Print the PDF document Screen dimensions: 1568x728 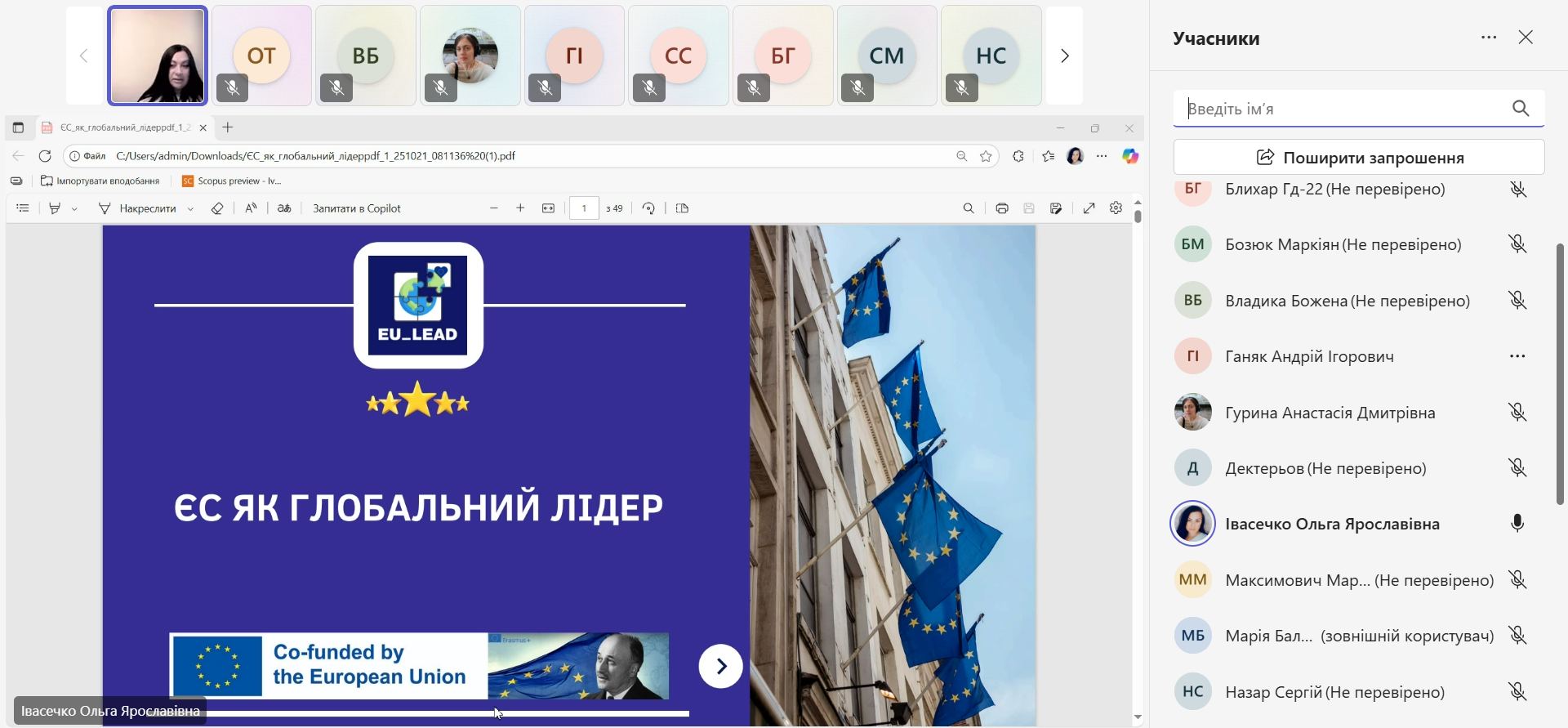point(1002,208)
